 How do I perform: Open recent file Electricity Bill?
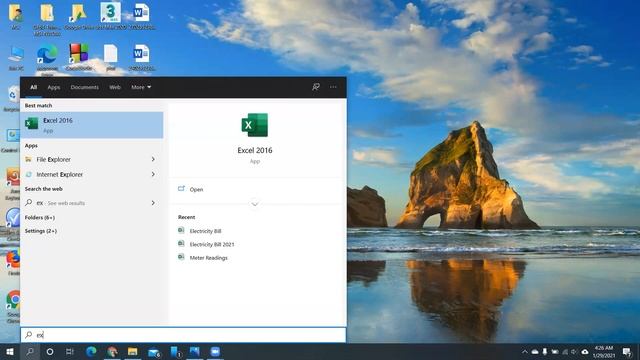click(205, 231)
